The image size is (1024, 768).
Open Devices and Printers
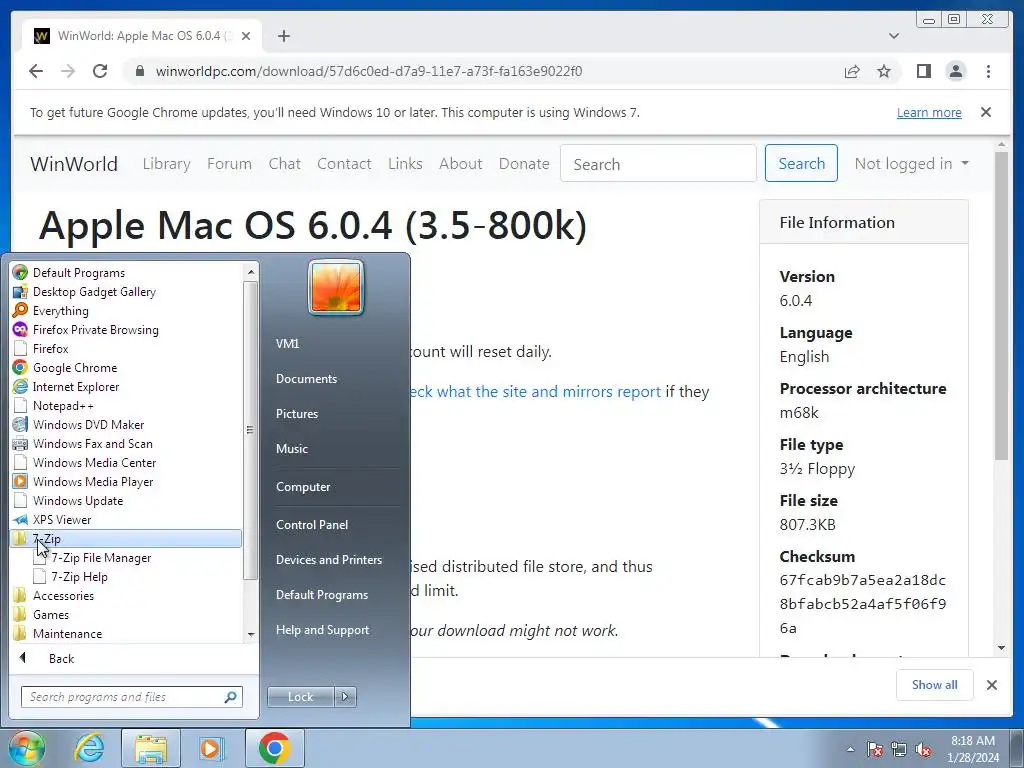point(328,560)
